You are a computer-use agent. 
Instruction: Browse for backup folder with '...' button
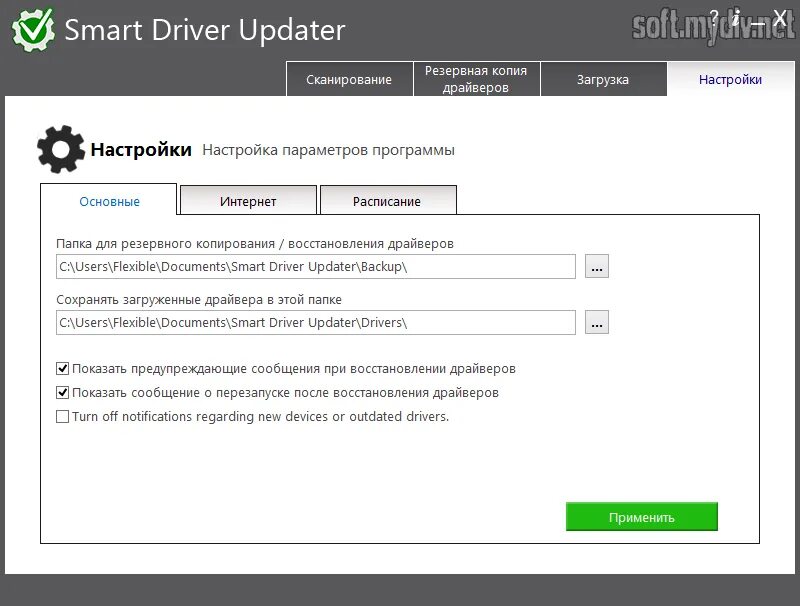[597, 266]
